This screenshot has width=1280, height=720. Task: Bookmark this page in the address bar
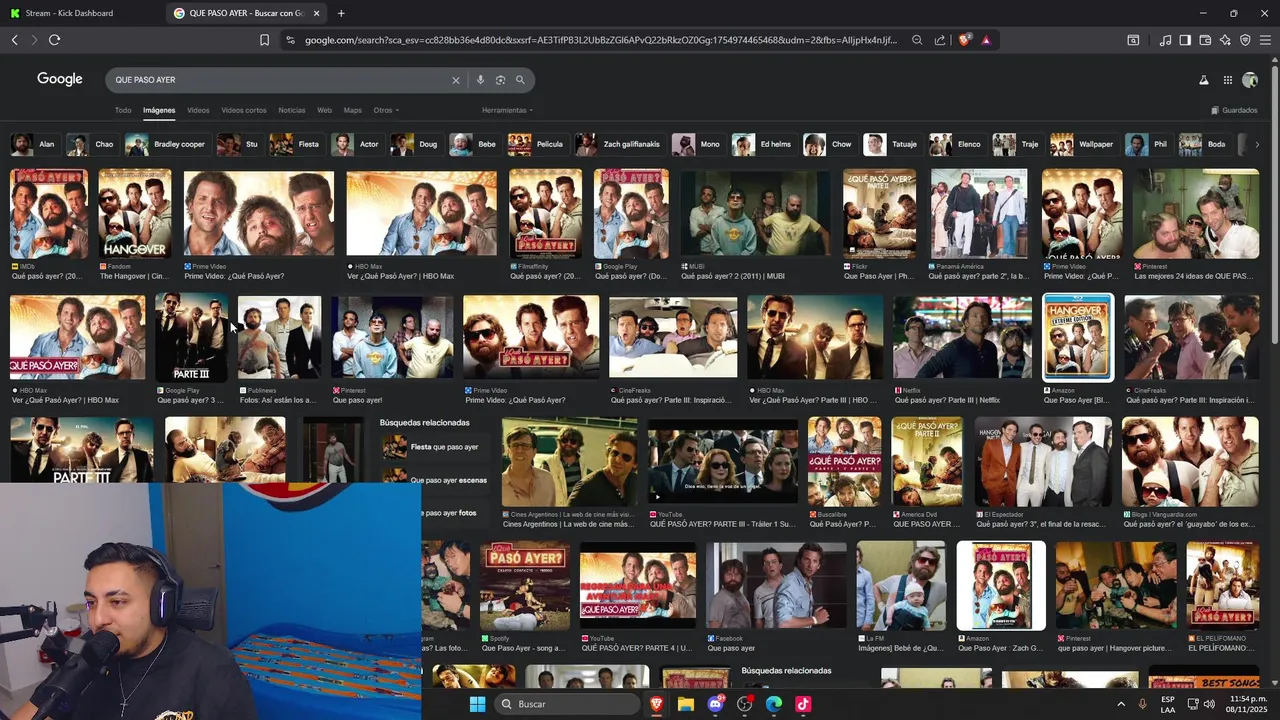264,40
